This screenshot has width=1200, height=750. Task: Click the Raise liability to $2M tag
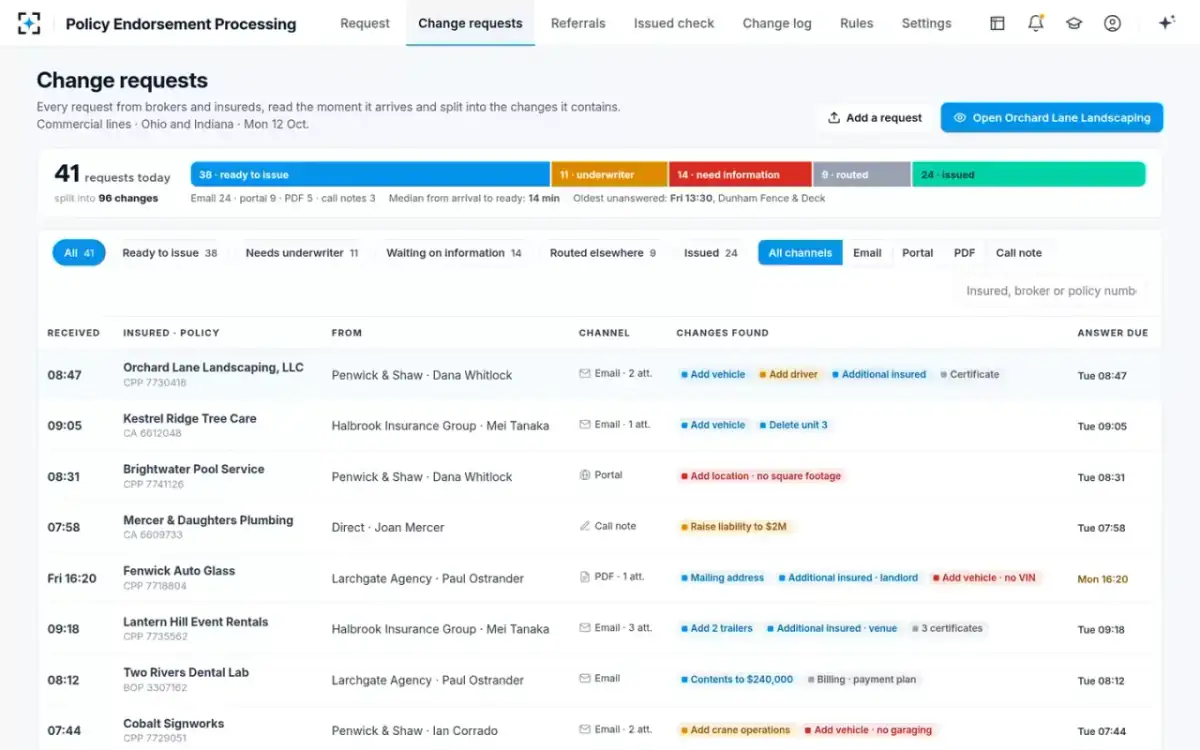coord(736,527)
